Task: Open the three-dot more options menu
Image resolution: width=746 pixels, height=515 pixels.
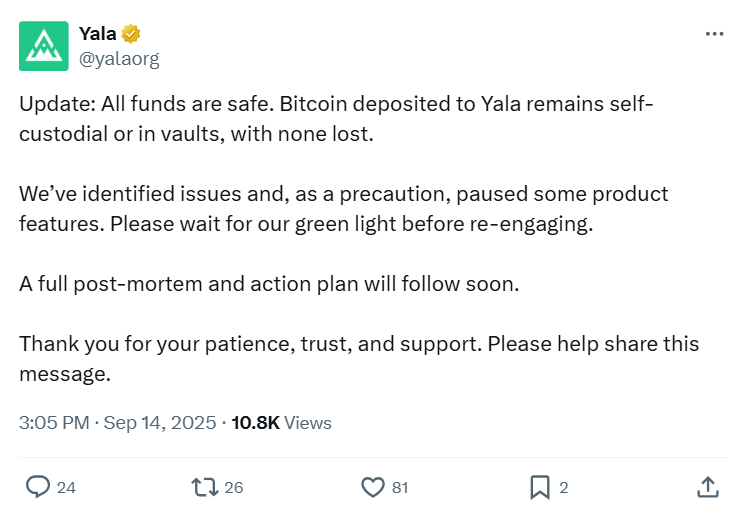Action: pyautogui.click(x=714, y=33)
